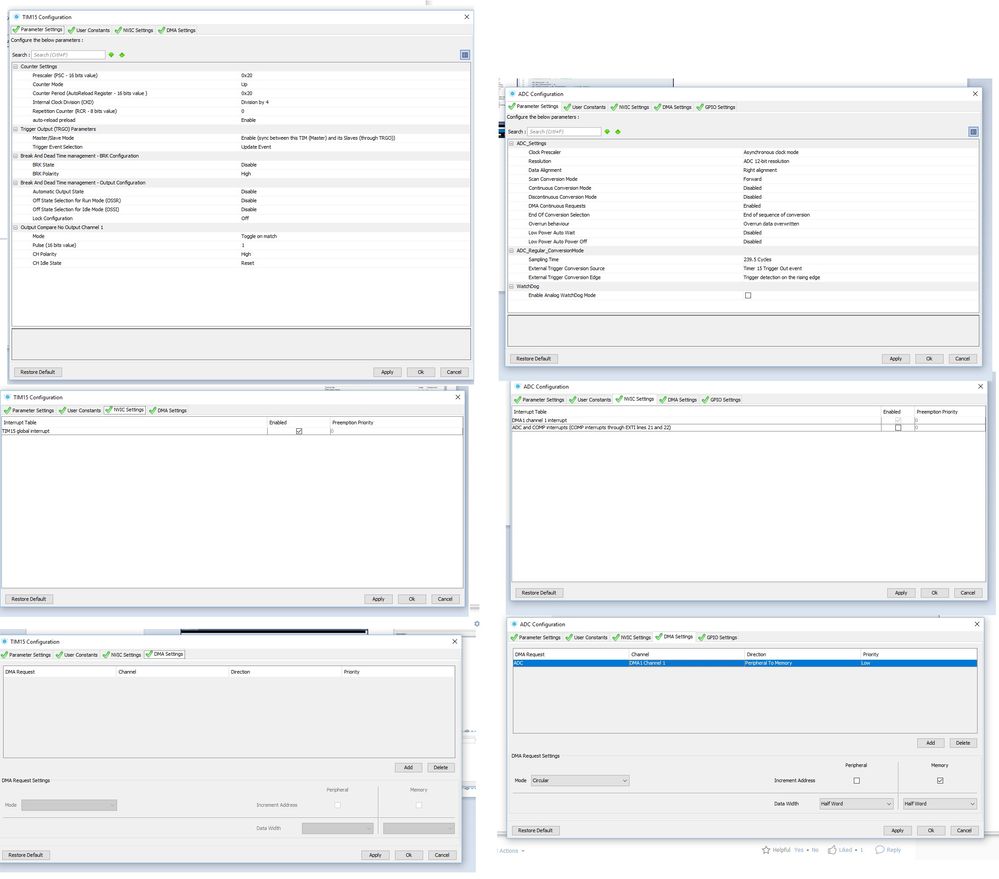999x879 pixels.
Task: Click '239.5 Cycles' Sampling Time value
Action: [x=757, y=259]
